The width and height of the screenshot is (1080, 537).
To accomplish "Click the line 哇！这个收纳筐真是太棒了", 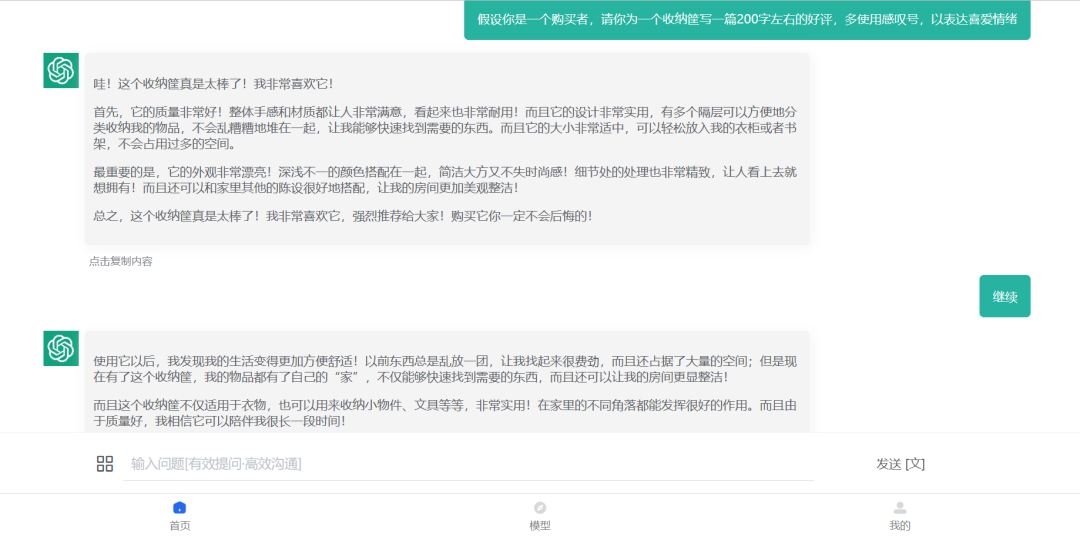I will click(214, 84).
